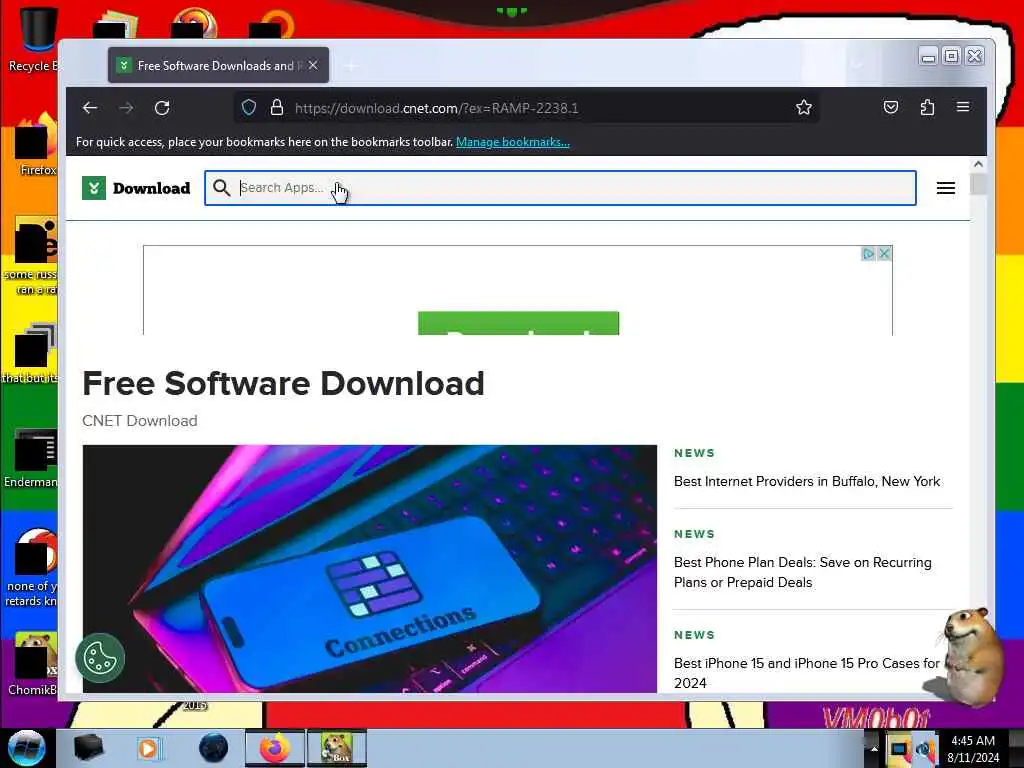Open the Windows Start button
Viewport: 1024px width, 768px height.
pyautogui.click(x=26, y=748)
